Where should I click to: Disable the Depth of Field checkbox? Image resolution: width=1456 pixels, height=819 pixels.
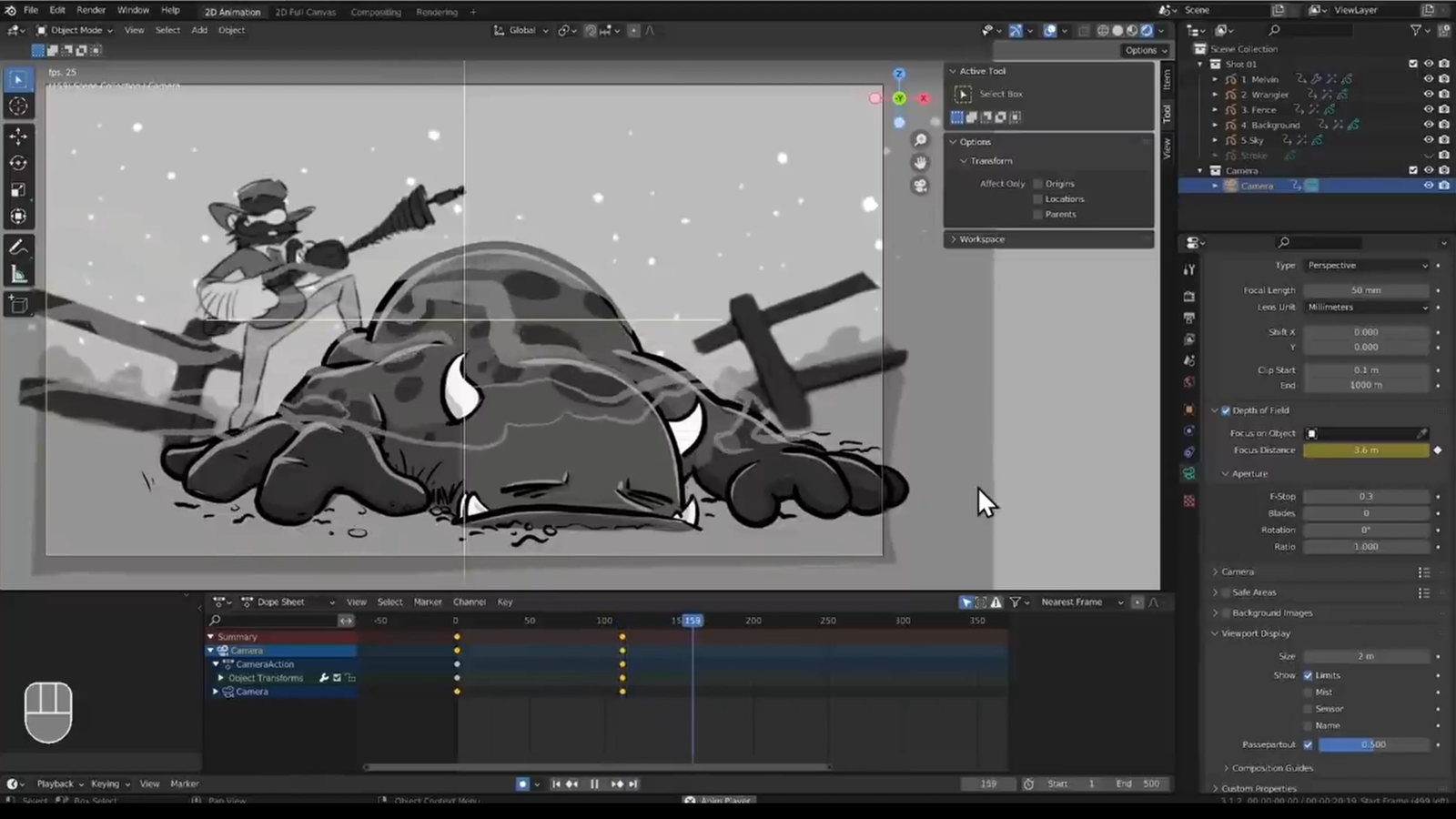[1226, 410]
